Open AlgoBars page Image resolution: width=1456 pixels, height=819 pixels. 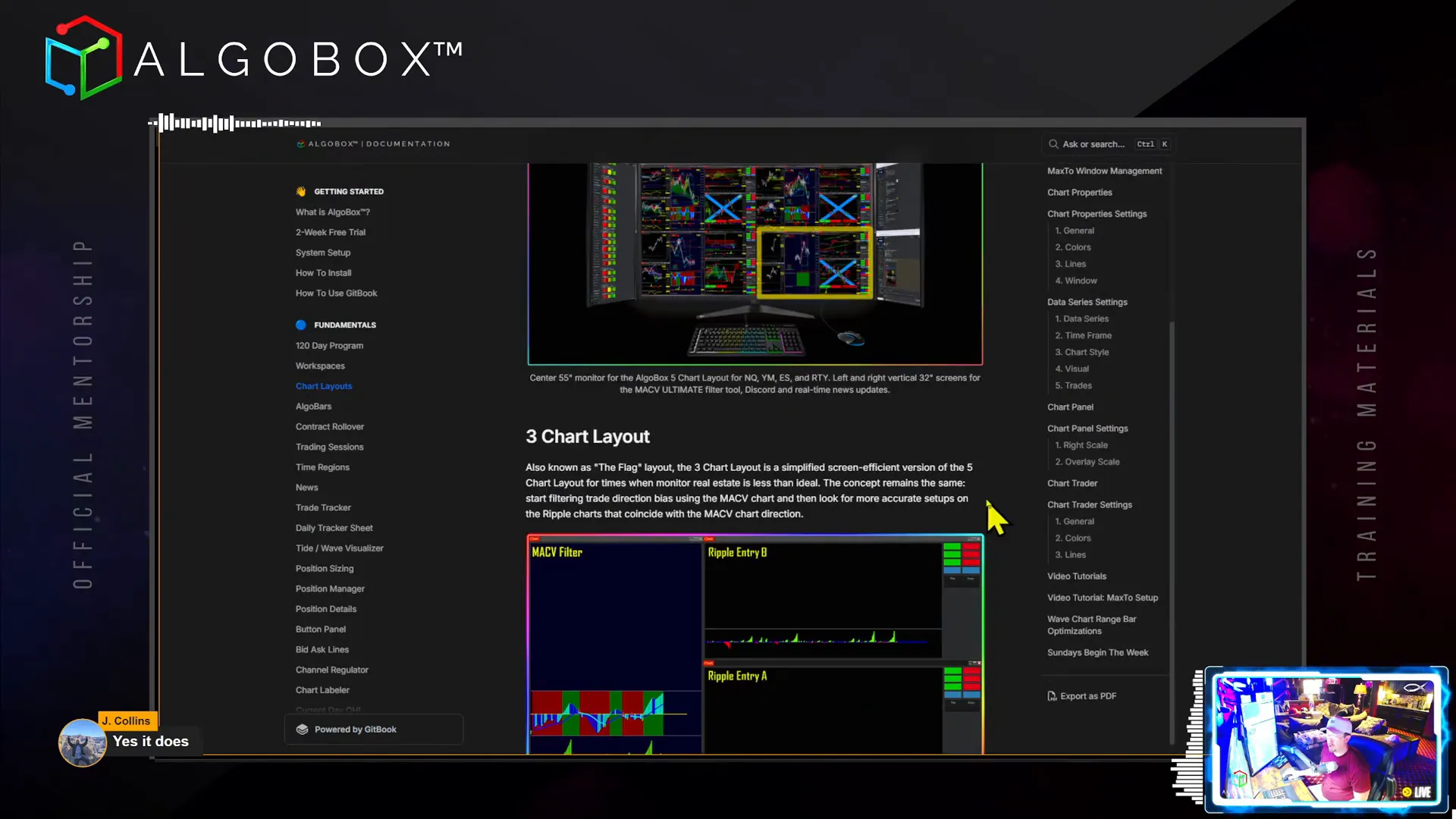313,406
